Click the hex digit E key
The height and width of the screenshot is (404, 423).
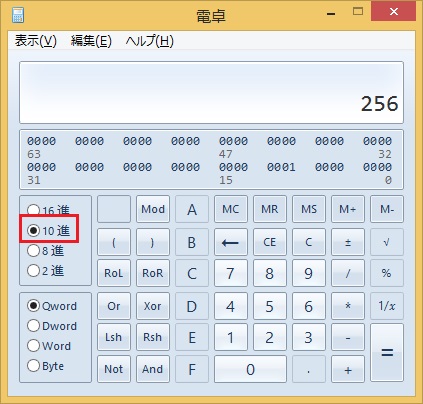pos(192,337)
